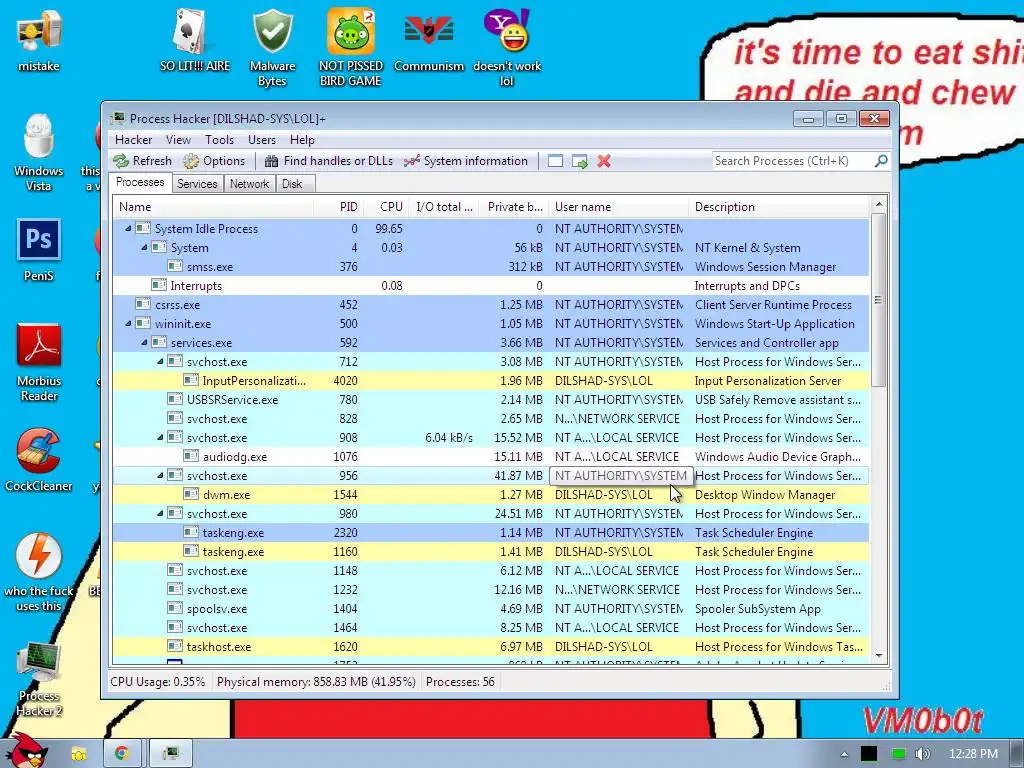Open the Tools menu
The image size is (1024, 768).
tap(219, 140)
